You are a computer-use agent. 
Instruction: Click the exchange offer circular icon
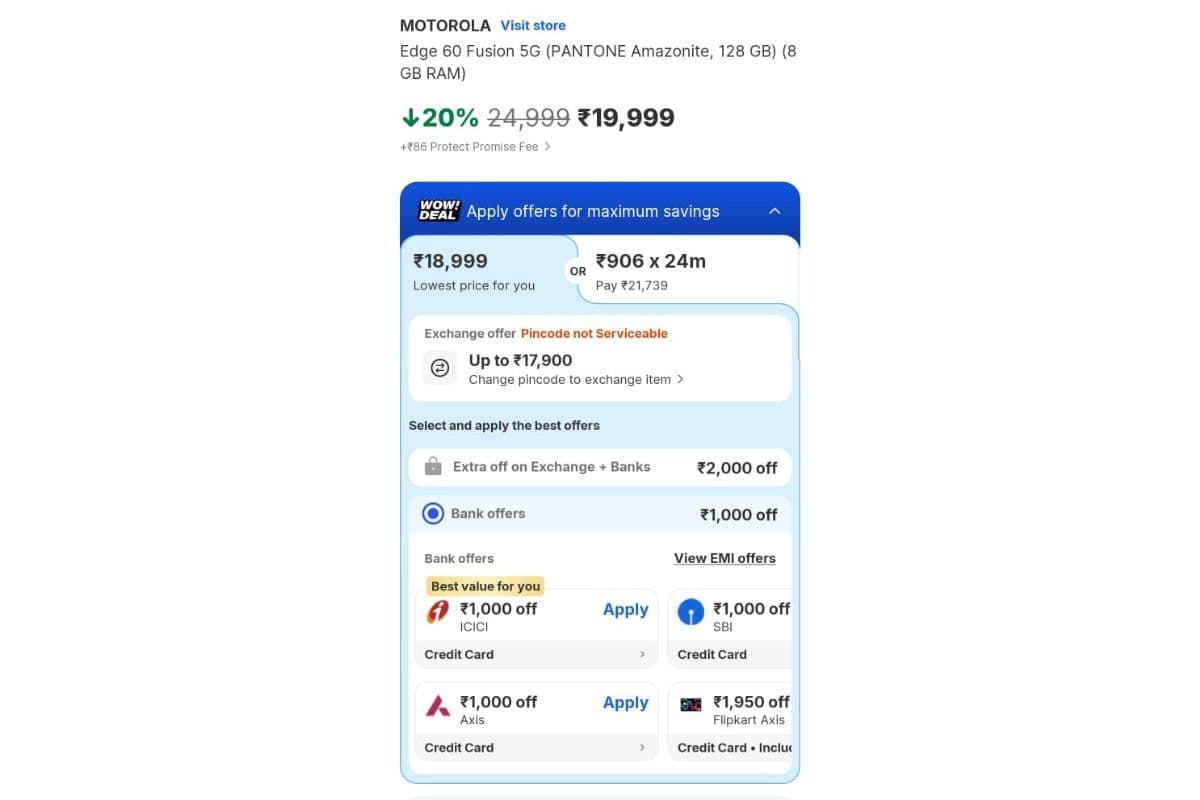[440, 368]
